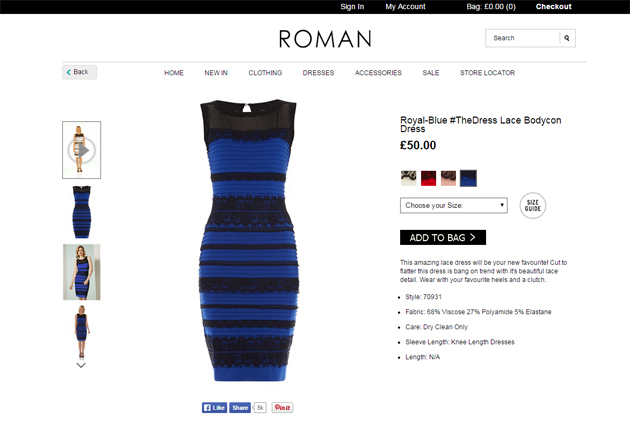Share the dress via Facebook Share button
Screen dimensions: 630x427
point(240,408)
